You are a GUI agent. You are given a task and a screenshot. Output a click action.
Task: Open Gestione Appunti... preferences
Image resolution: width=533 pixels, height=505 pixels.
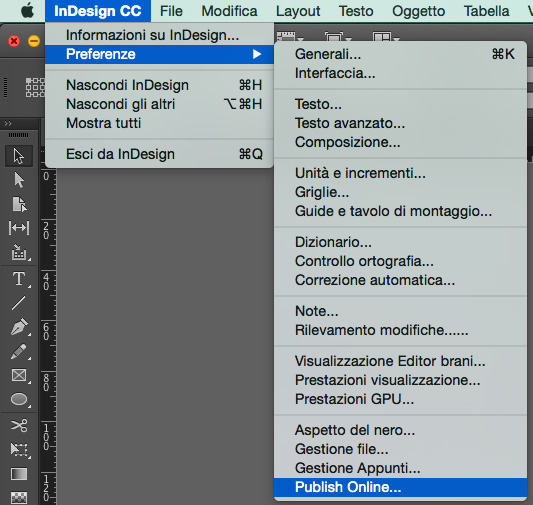point(400,468)
